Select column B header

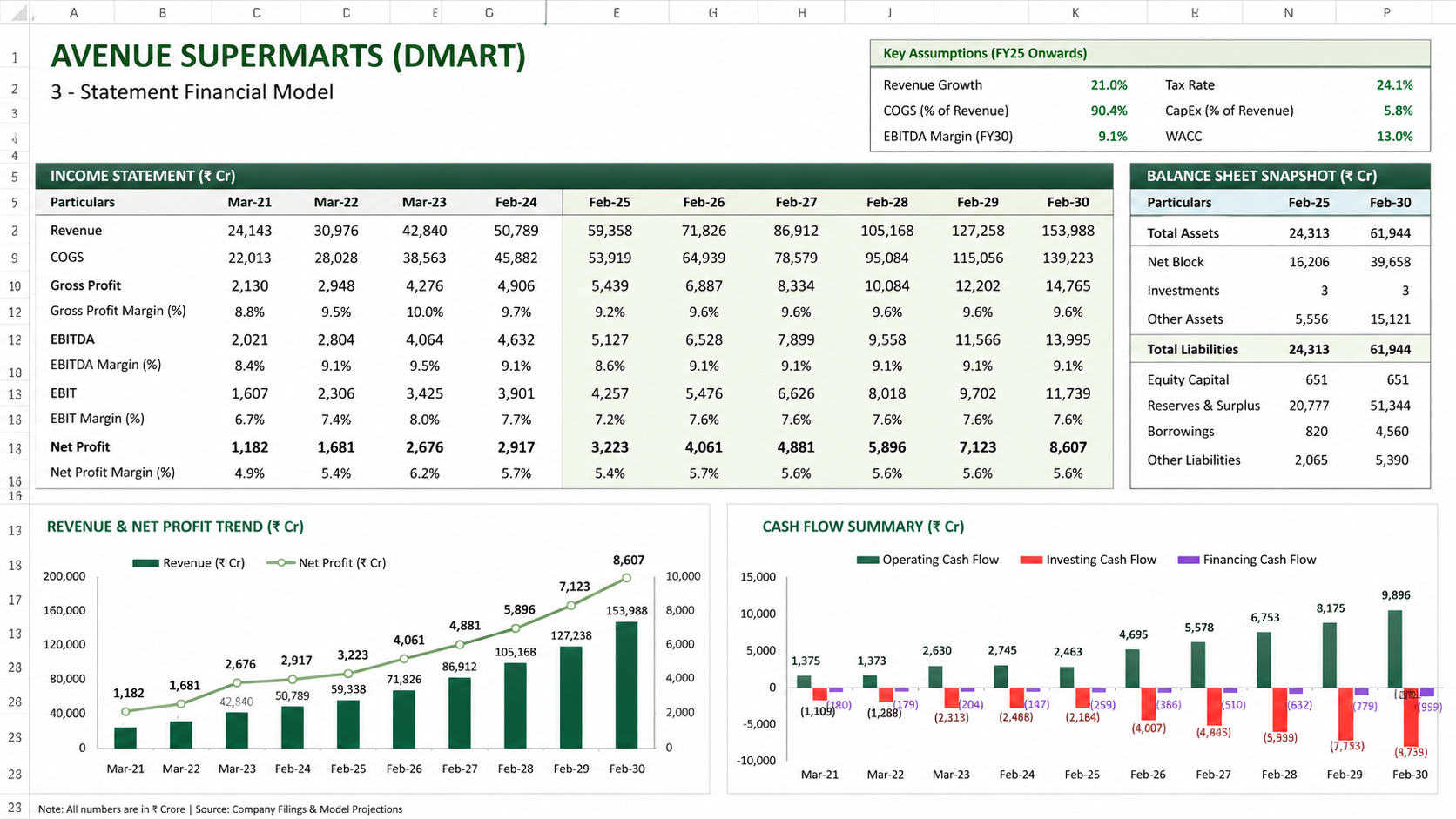163,12
